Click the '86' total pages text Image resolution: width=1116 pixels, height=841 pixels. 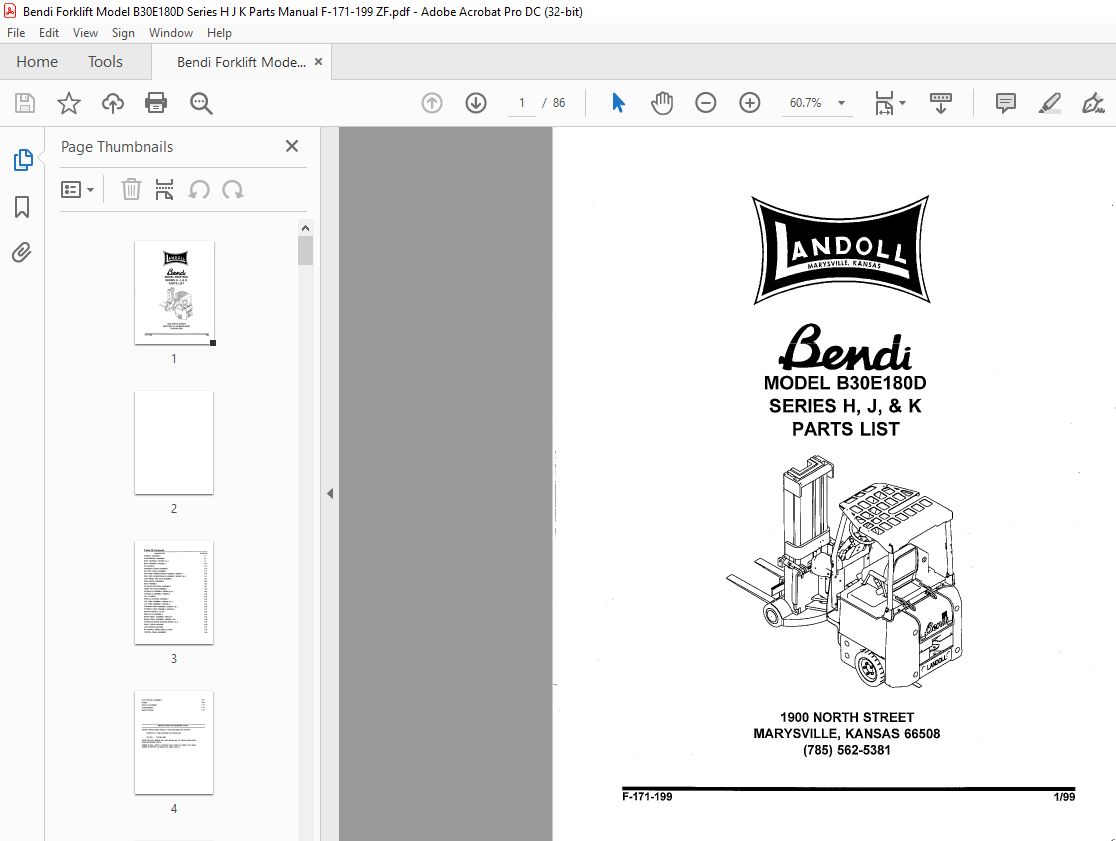click(559, 103)
